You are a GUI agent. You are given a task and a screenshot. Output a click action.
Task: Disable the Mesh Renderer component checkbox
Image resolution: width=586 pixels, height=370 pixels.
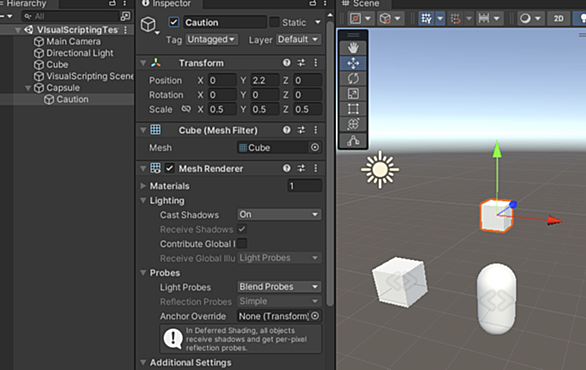point(170,168)
